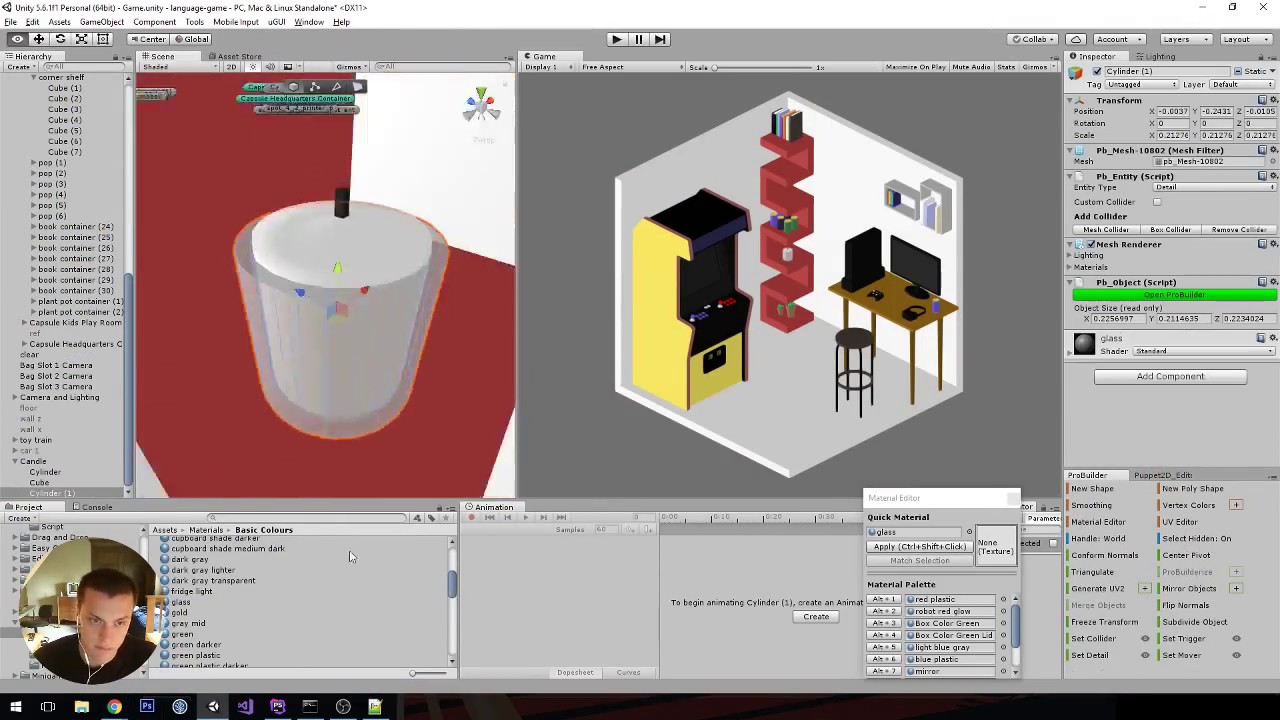Screen dimensions: 1280x720
Task: Select the Move tool
Action: pyautogui.click(x=38, y=39)
